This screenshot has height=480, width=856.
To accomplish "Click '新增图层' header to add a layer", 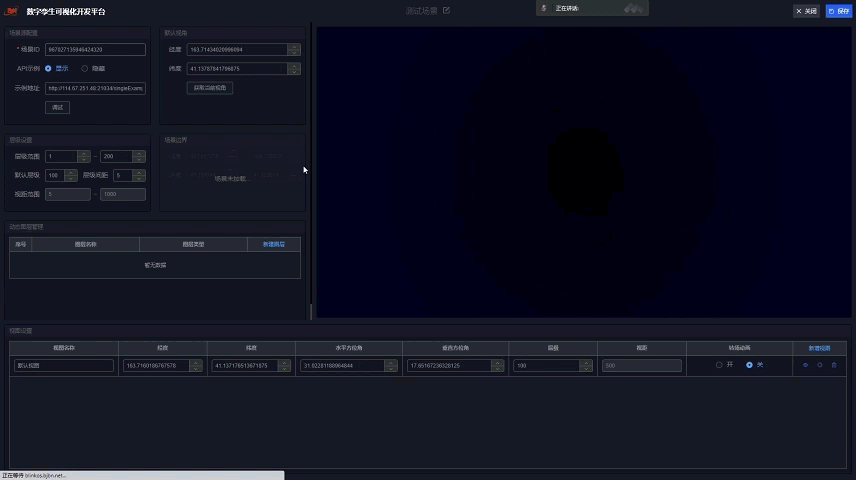I will pyautogui.click(x=273, y=244).
